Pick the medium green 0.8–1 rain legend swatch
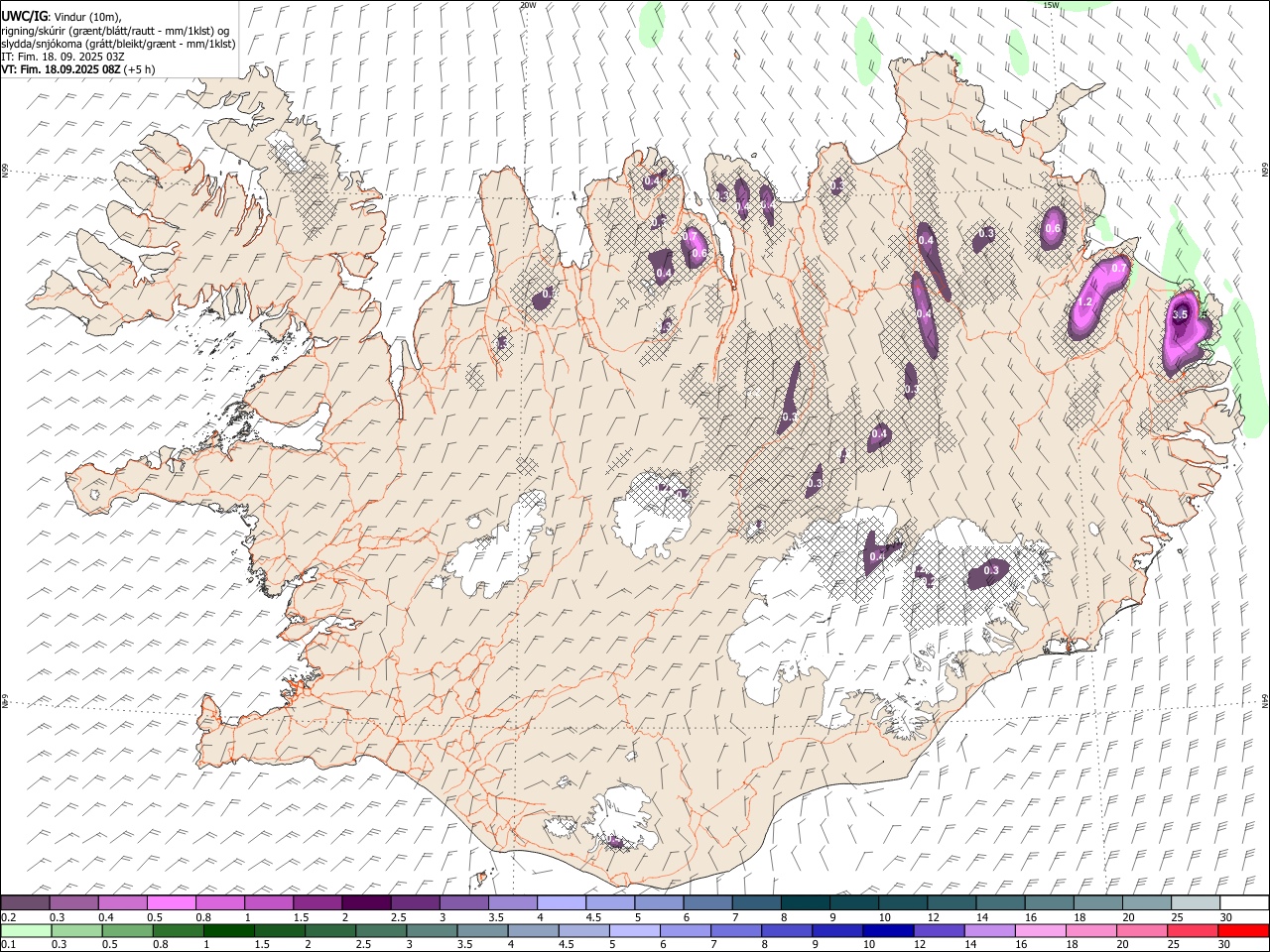 (x=178, y=930)
